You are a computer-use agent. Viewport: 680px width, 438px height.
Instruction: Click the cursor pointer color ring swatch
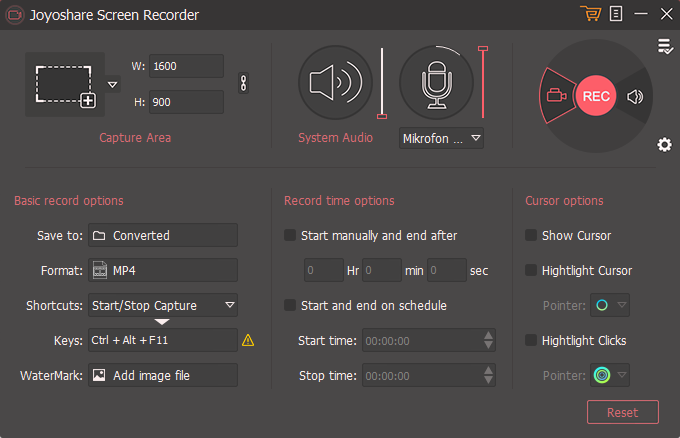602,305
